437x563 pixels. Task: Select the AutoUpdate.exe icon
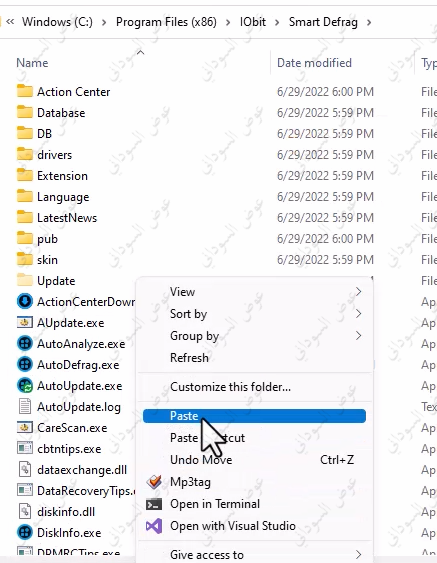pyautogui.click(x=25, y=386)
